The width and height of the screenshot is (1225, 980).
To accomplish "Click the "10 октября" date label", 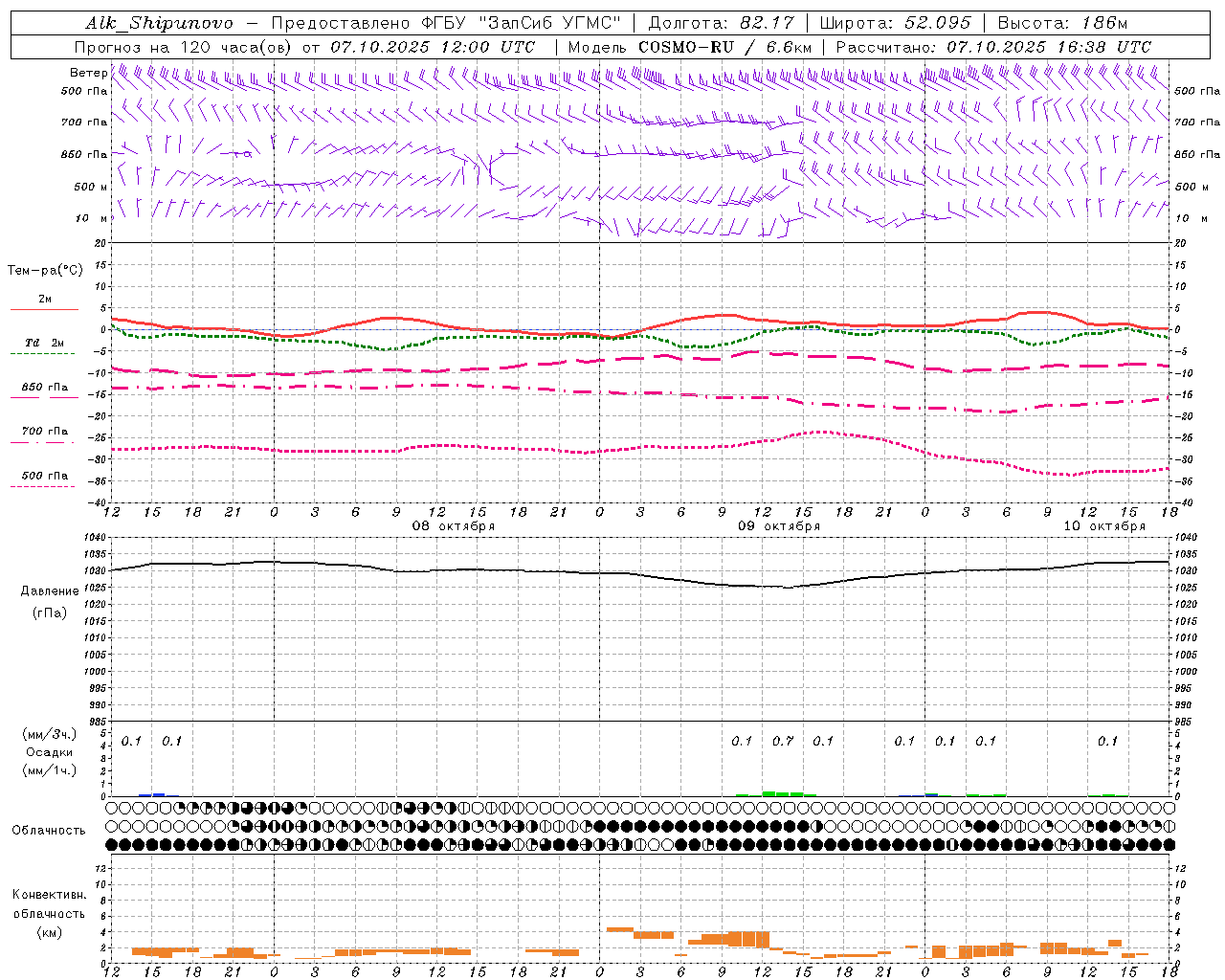I will 1104,526.
